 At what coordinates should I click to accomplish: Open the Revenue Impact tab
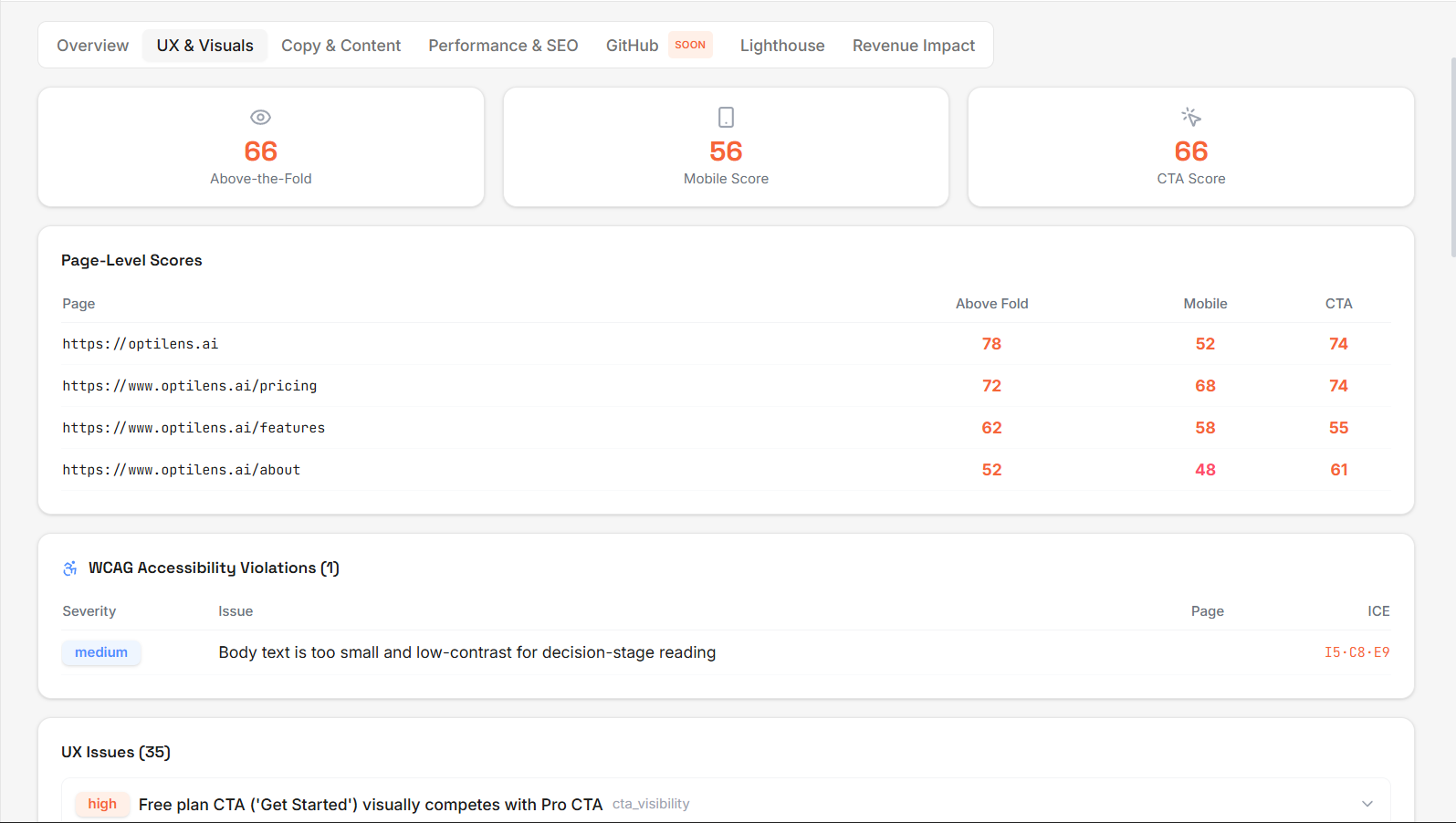(x=913, y=46)
